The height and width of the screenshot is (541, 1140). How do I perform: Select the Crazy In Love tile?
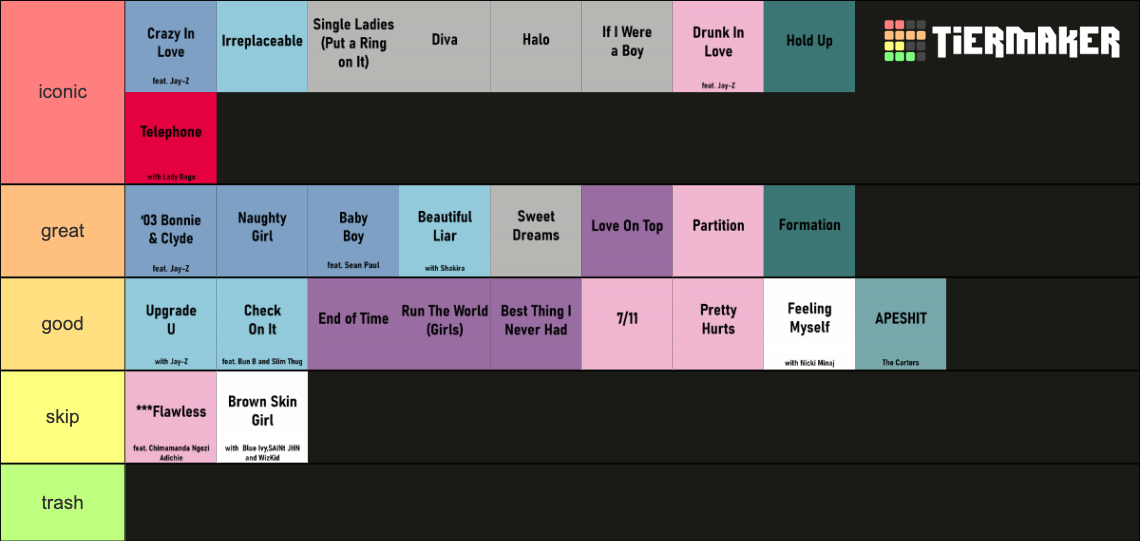click(171, 47)
